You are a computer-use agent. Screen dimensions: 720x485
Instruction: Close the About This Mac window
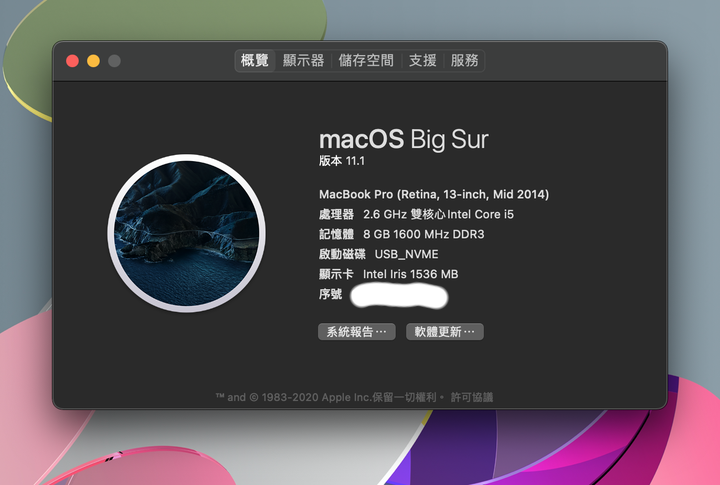click(73, 61)
